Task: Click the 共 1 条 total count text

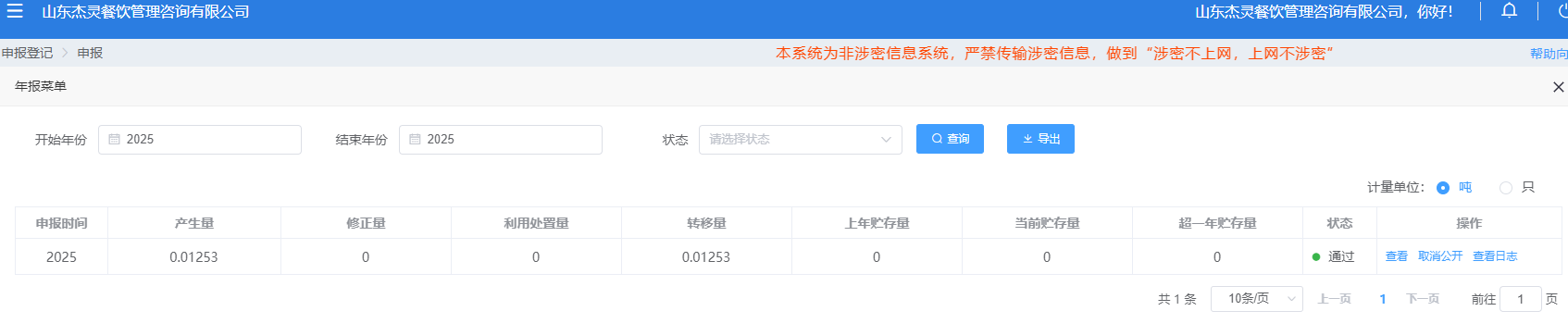Action: [1176, 299]
